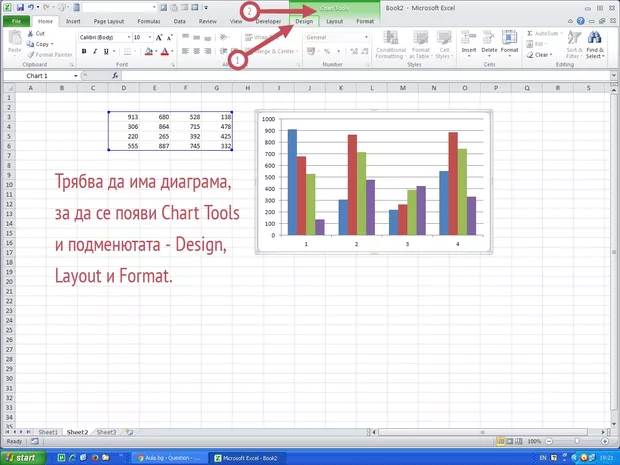The width and height of the screenshot is (620, 465).
Task: Switch to the Insert tab
Action: pyautogui.click(x=73, y=21)
